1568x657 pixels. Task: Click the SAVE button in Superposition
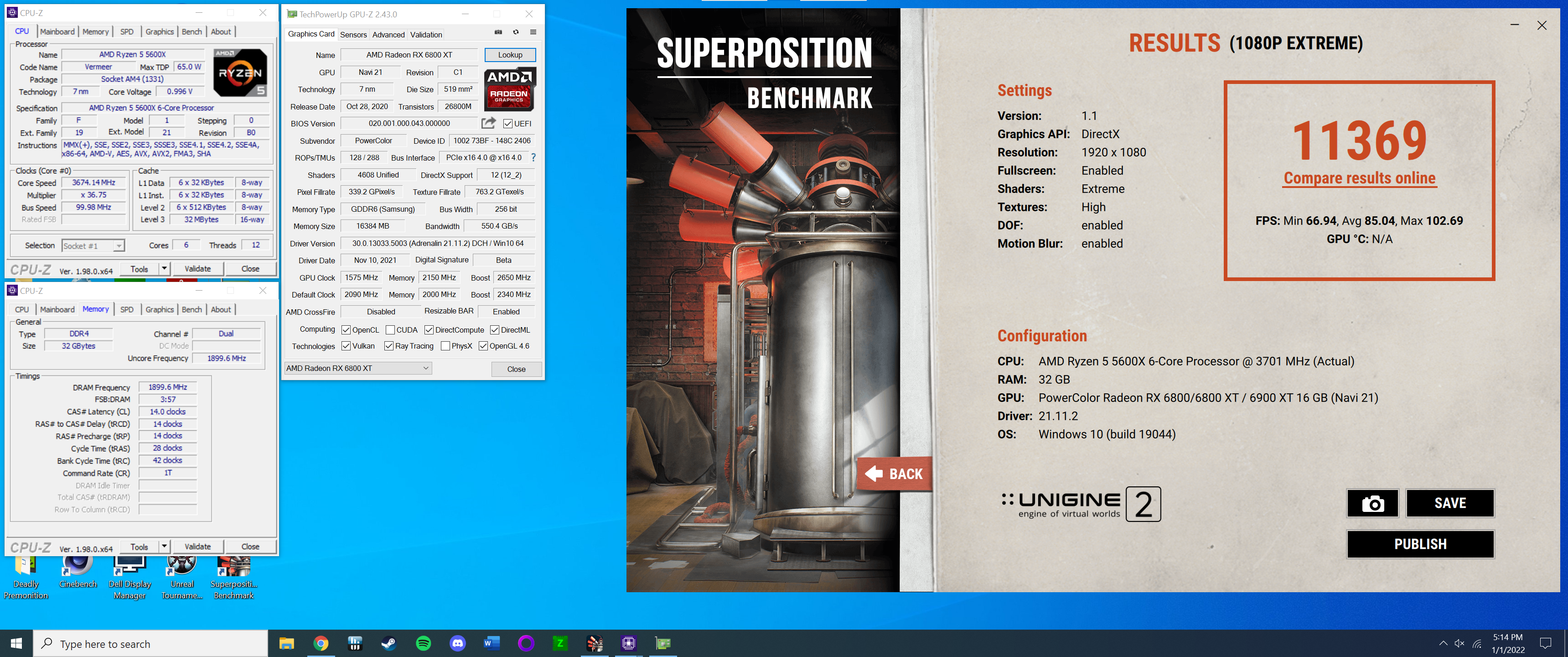tap(1450, 503)
